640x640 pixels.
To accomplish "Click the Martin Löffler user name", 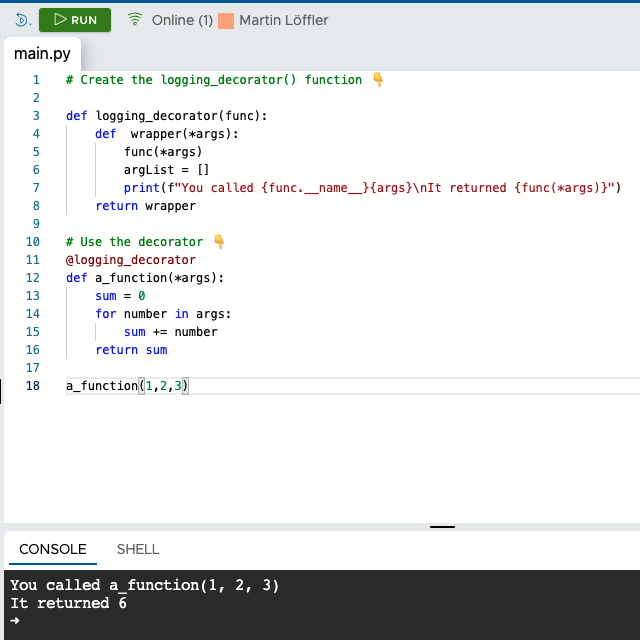I will [x=283, y=20].
